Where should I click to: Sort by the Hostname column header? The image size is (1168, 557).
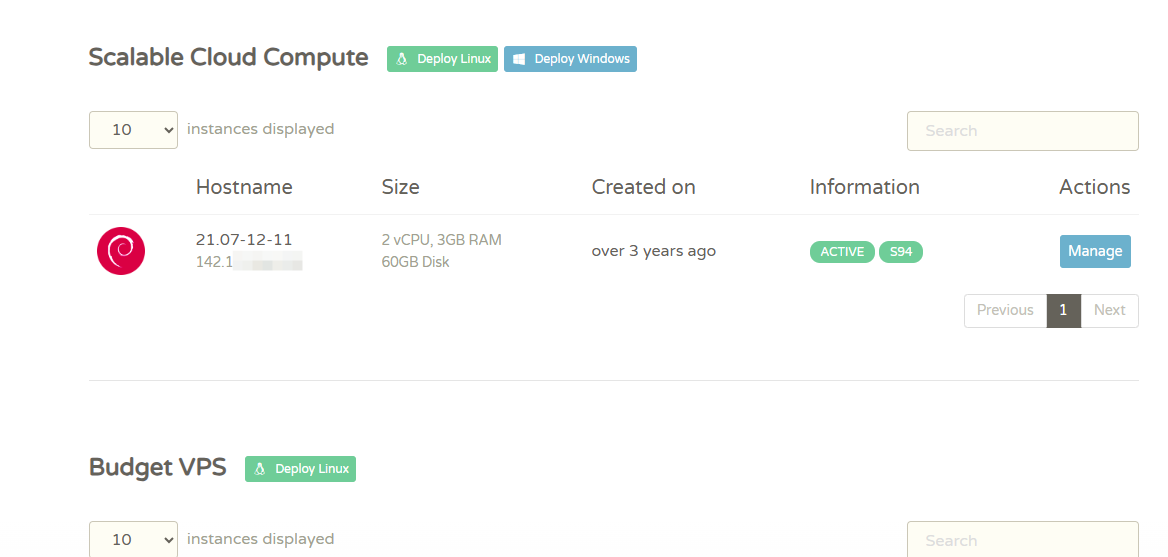pos(244,187)
